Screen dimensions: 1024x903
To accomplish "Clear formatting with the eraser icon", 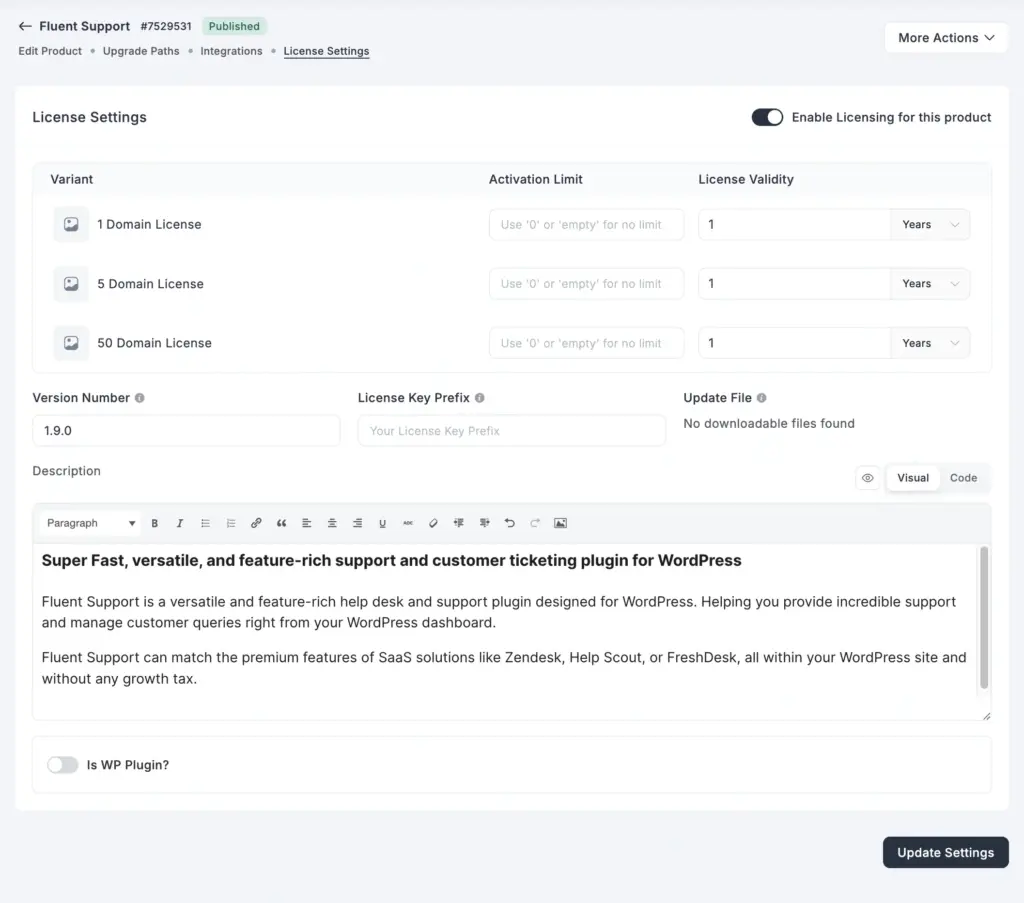I will coord(433,523).
